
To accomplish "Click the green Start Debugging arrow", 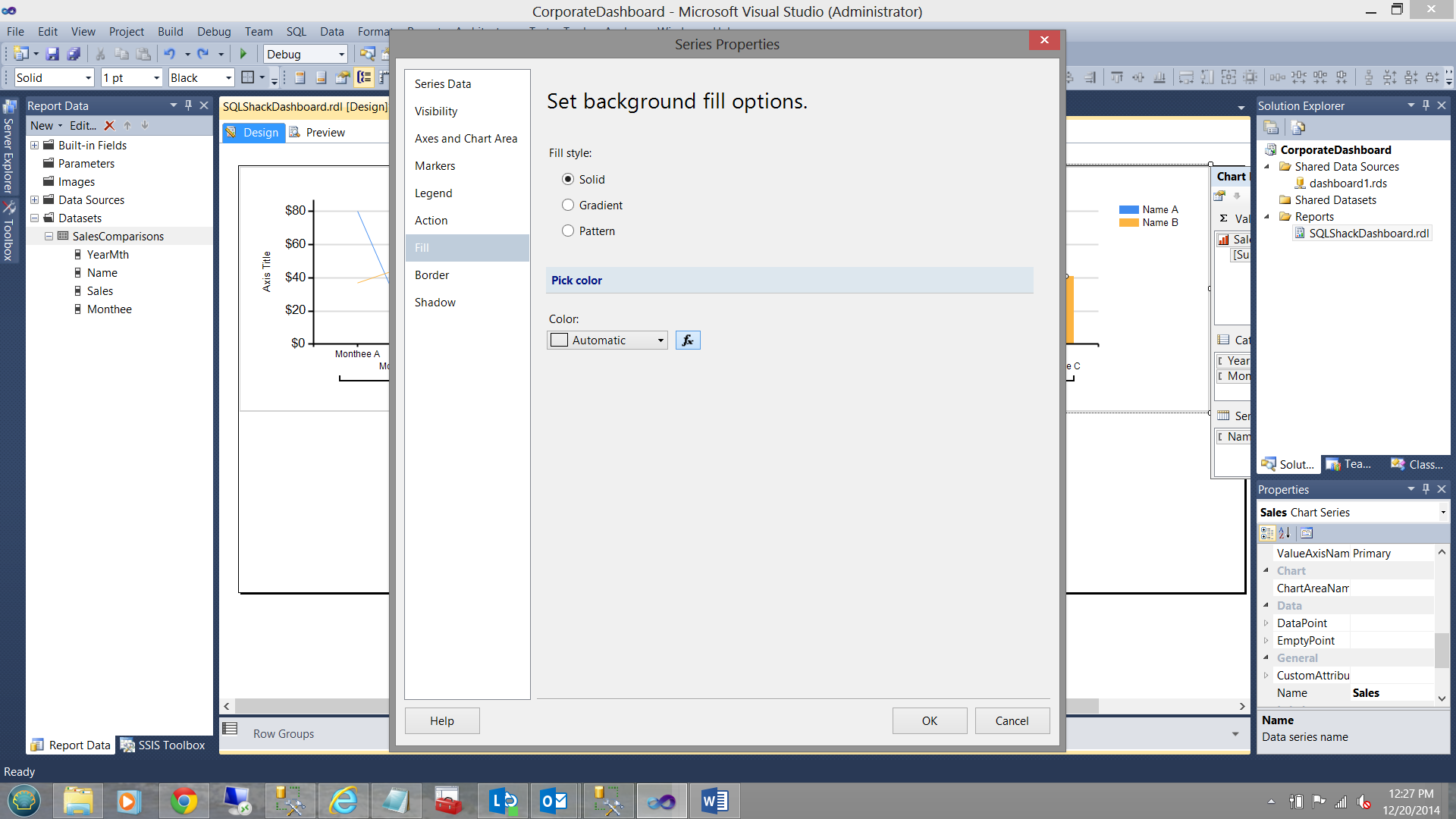I will click(243, 54).
